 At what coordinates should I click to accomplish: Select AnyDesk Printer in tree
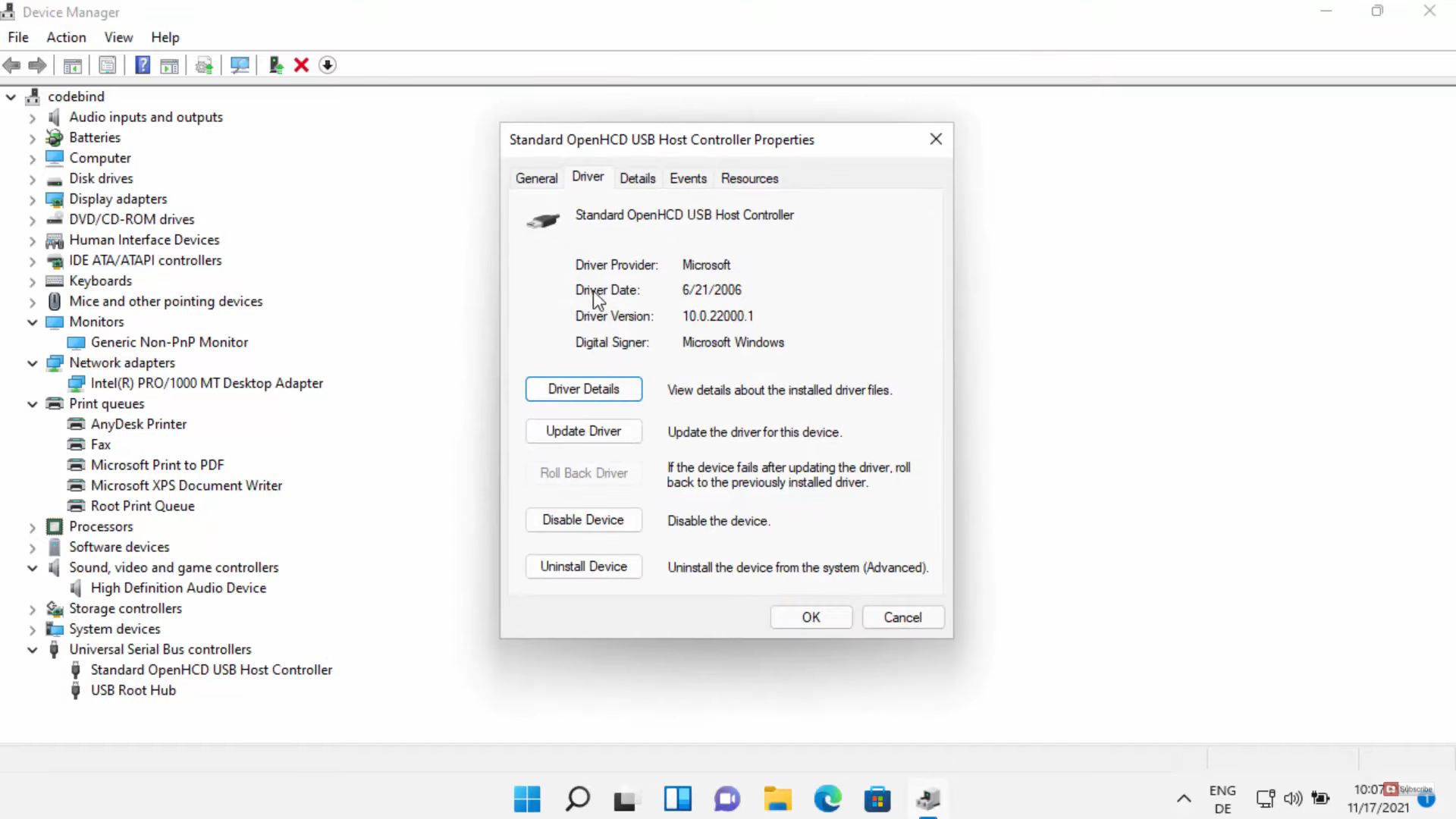[138, 424]
